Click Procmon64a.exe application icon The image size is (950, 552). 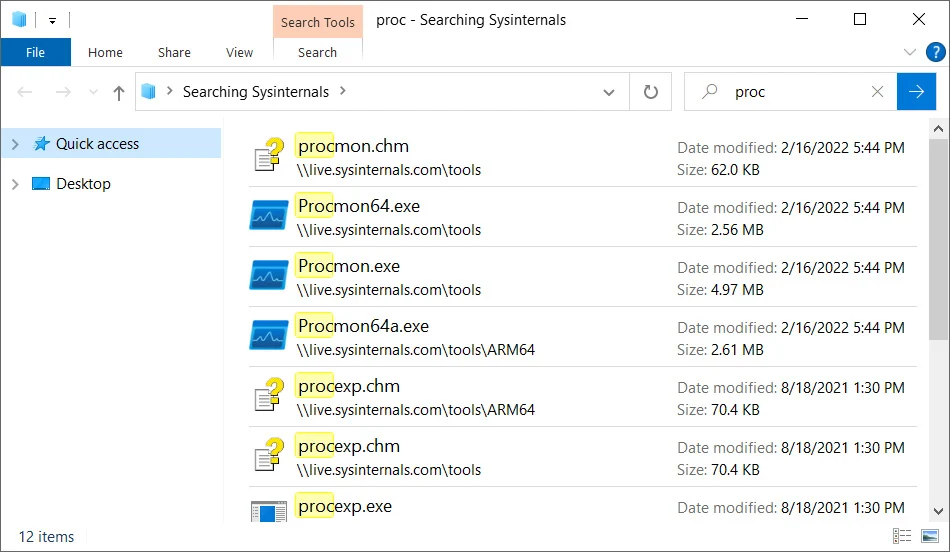[x=268, y=336]
